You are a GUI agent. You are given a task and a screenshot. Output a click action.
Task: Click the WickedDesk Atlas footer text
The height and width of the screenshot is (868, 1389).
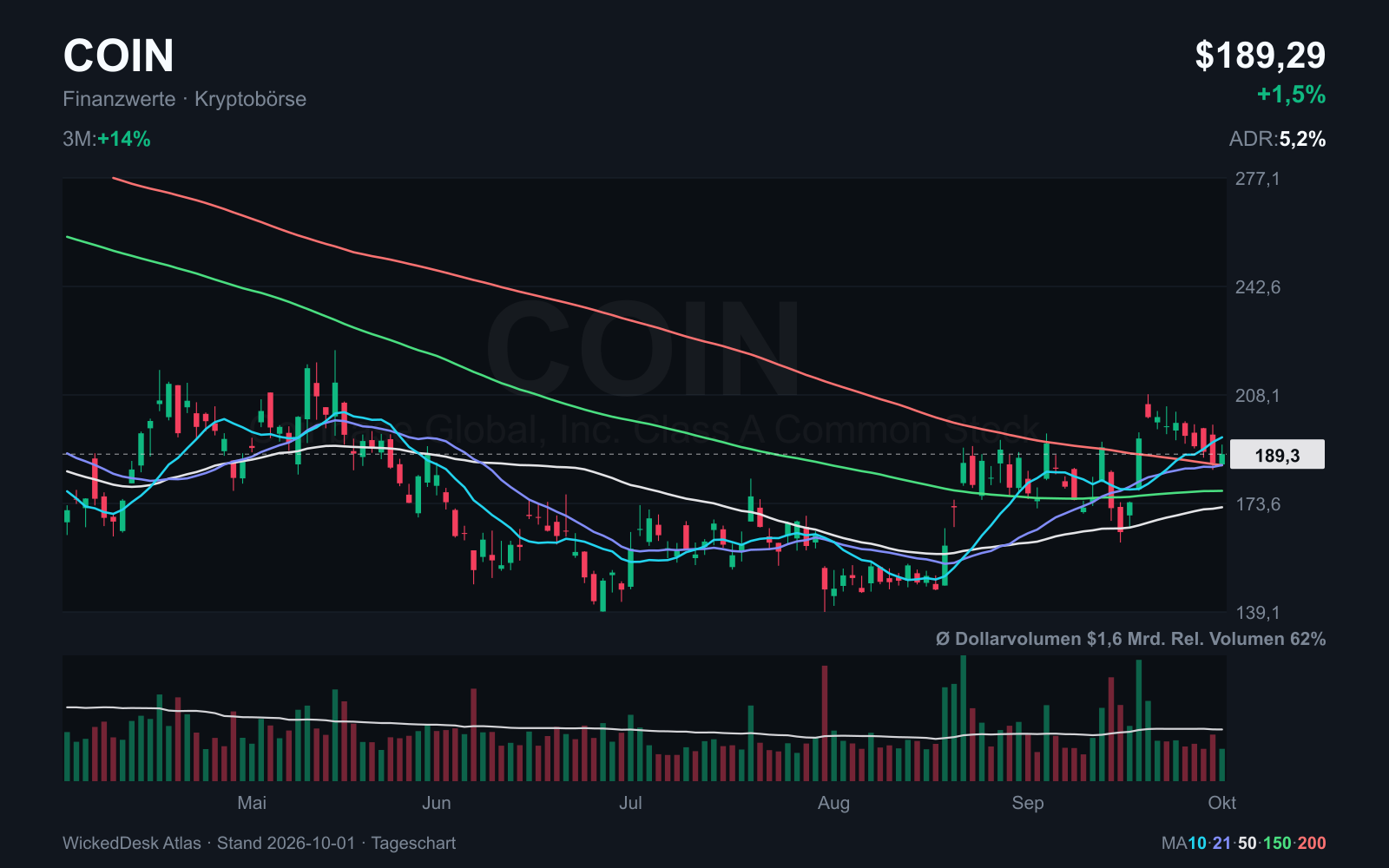click(x=132, y=843)
